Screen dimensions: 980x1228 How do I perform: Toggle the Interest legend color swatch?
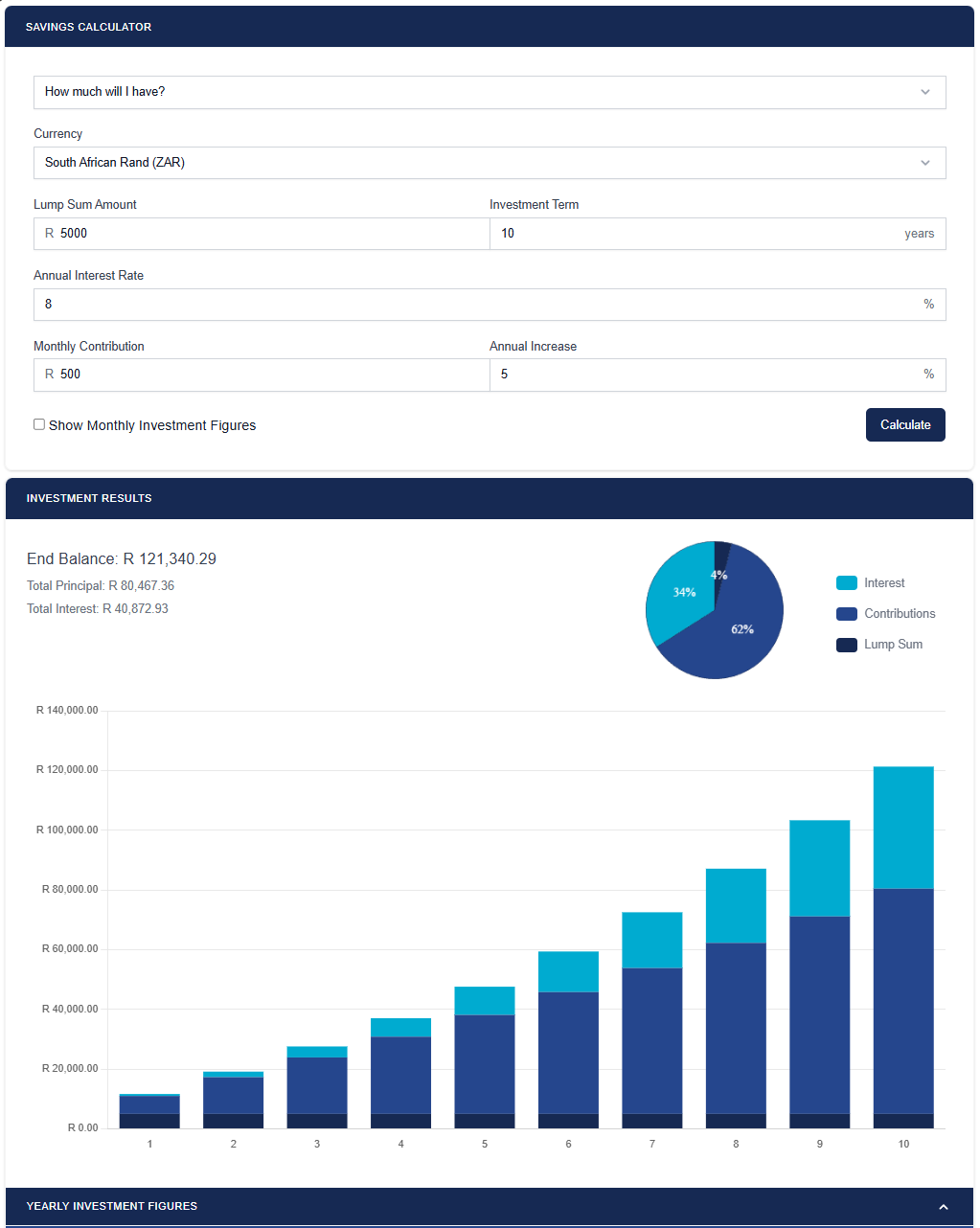846,583
